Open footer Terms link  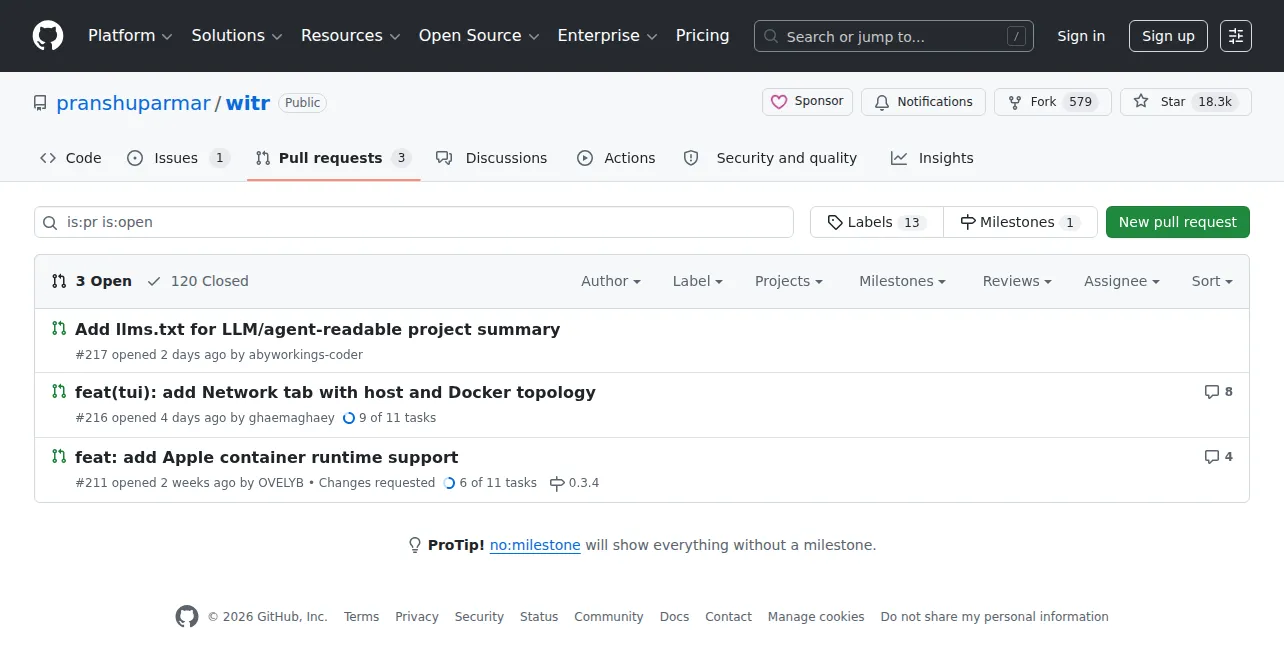(x=361, y=617)
